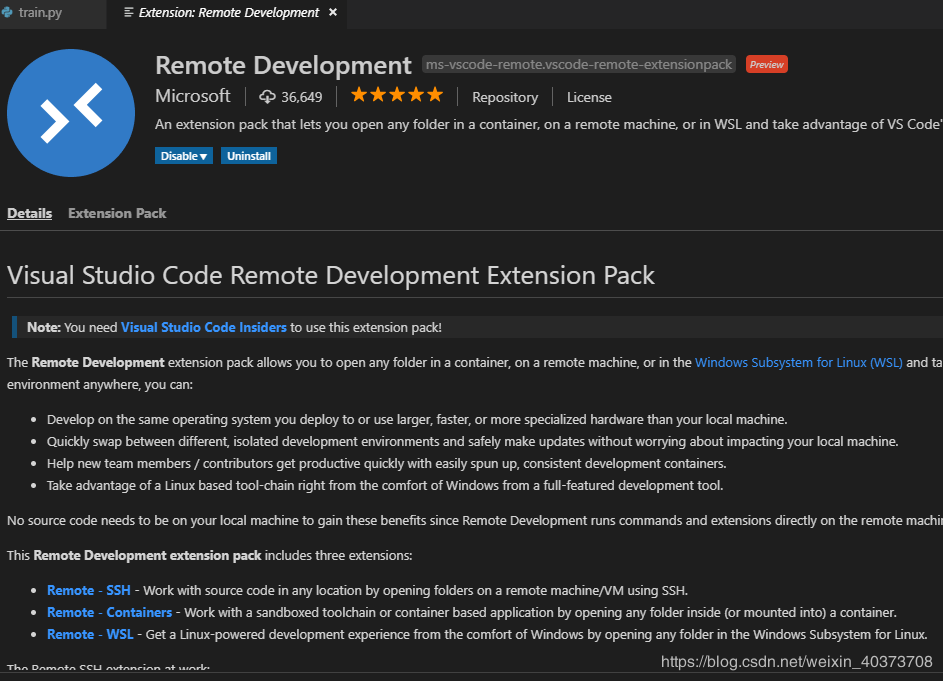
Task: Click 'includes three extensions' sentence
Action: 210,555
